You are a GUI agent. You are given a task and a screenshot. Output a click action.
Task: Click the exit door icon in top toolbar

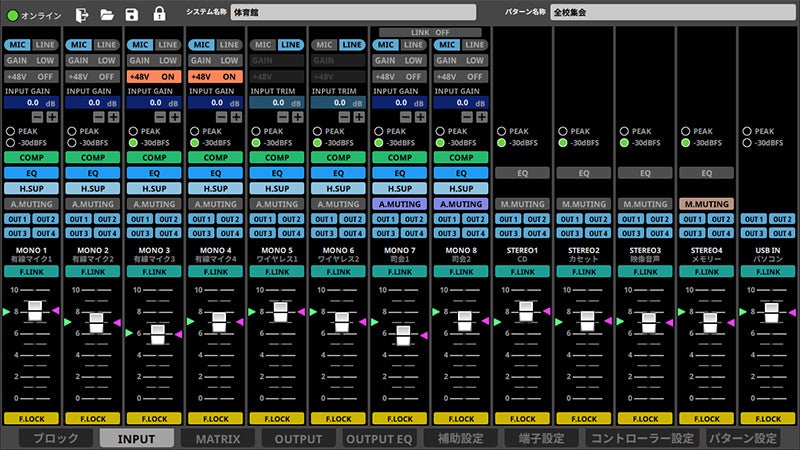coord(84,14)
